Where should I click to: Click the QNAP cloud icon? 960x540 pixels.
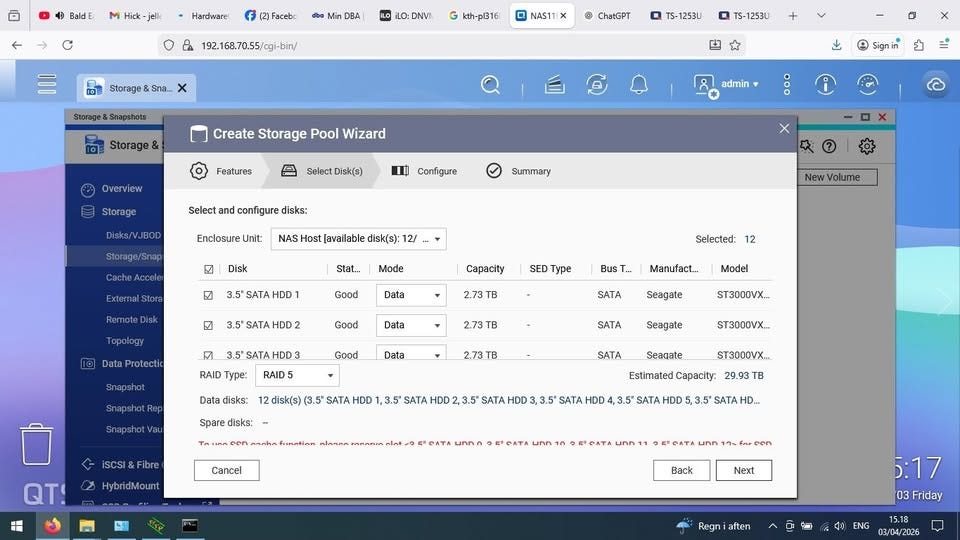[x=936, y=85]
